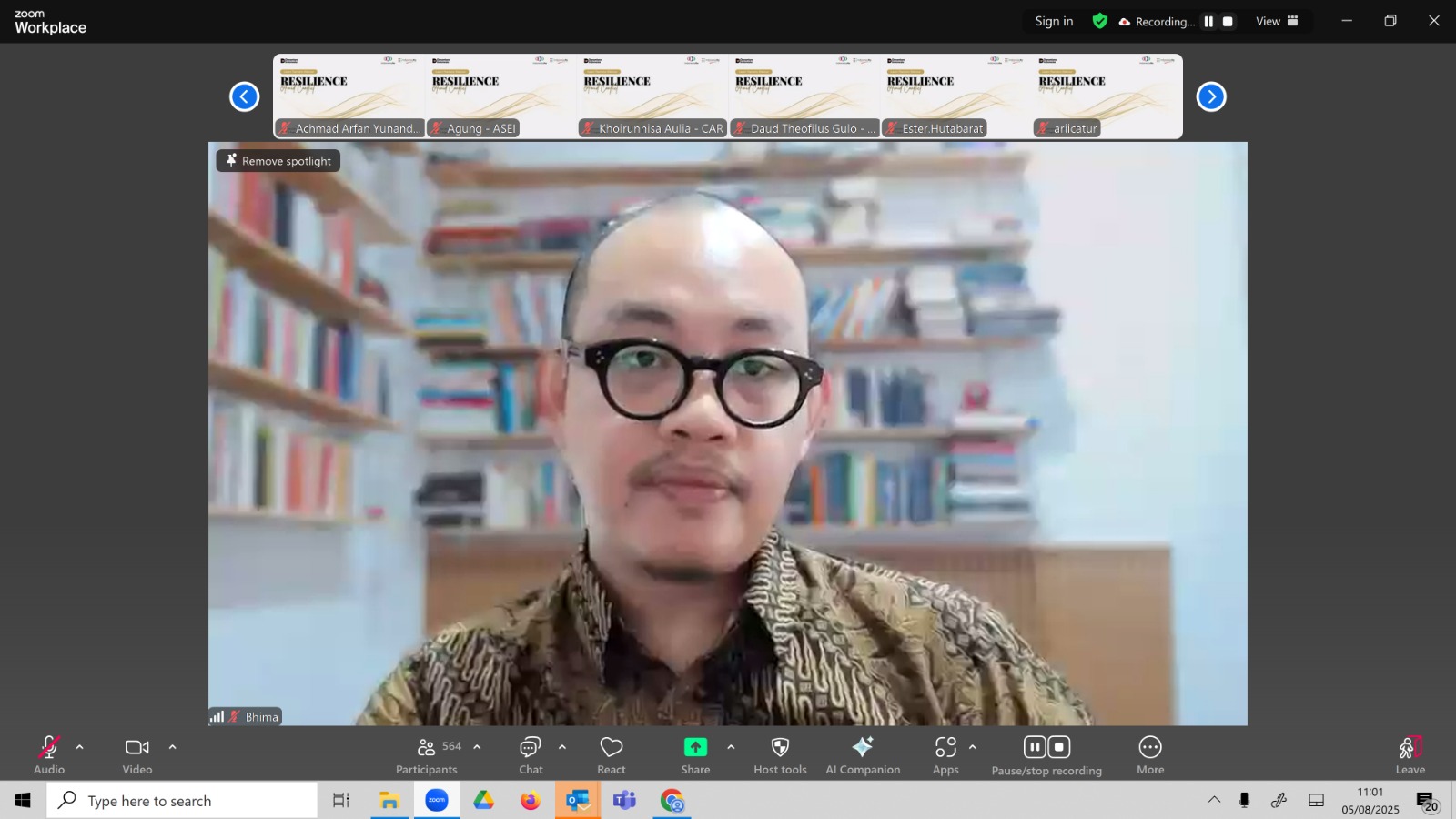Expand the Audio options arrow

tap(79, 747)
